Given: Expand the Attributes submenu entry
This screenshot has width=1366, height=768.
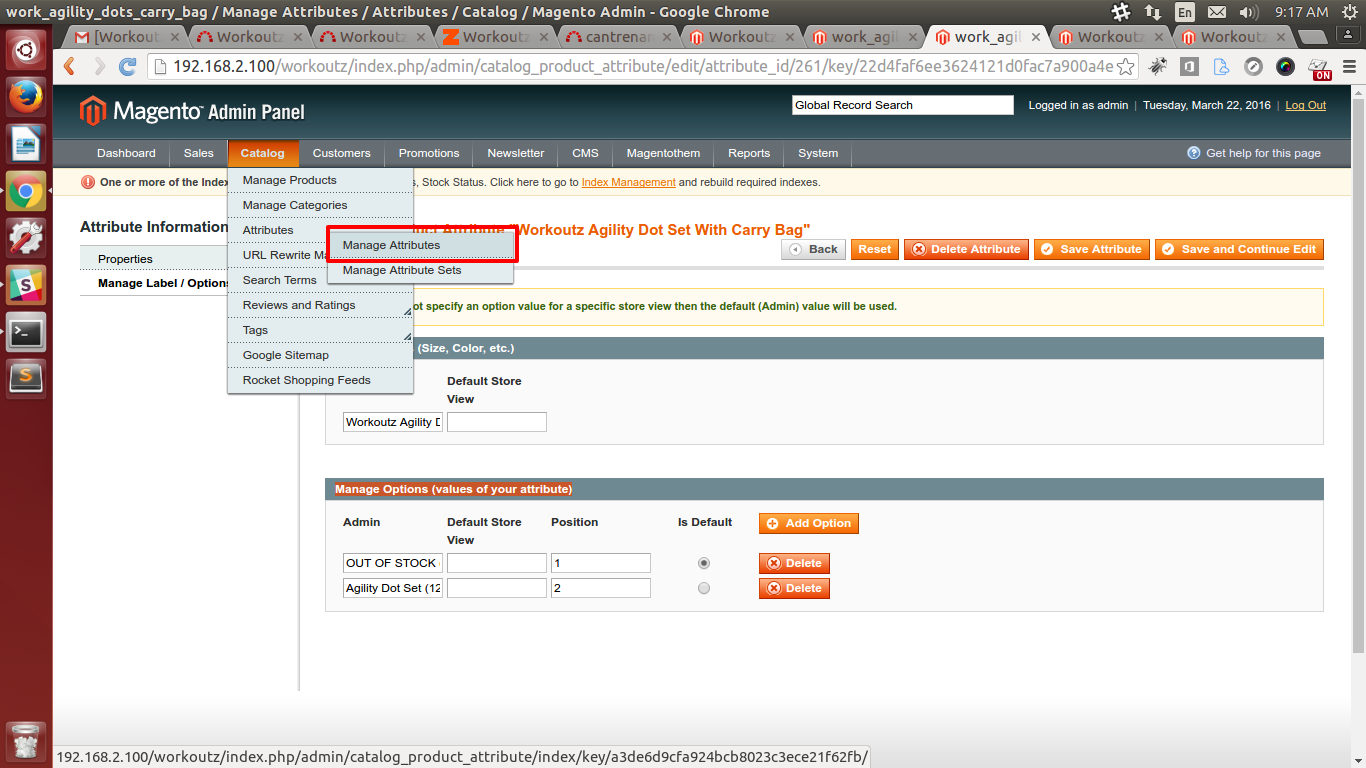Looking at the screenshot, I should pos(278,230).
